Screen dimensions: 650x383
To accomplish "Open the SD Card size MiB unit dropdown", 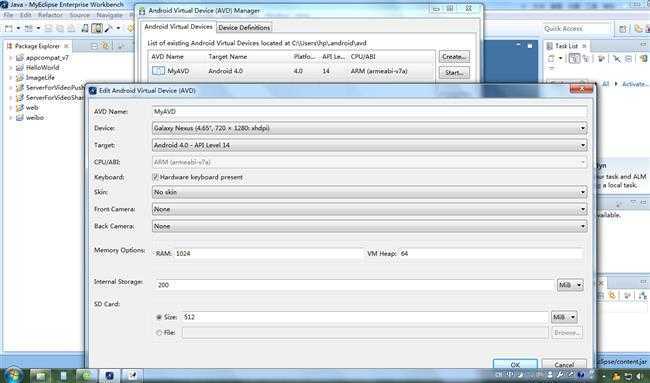I will click(x=564, y=317).
